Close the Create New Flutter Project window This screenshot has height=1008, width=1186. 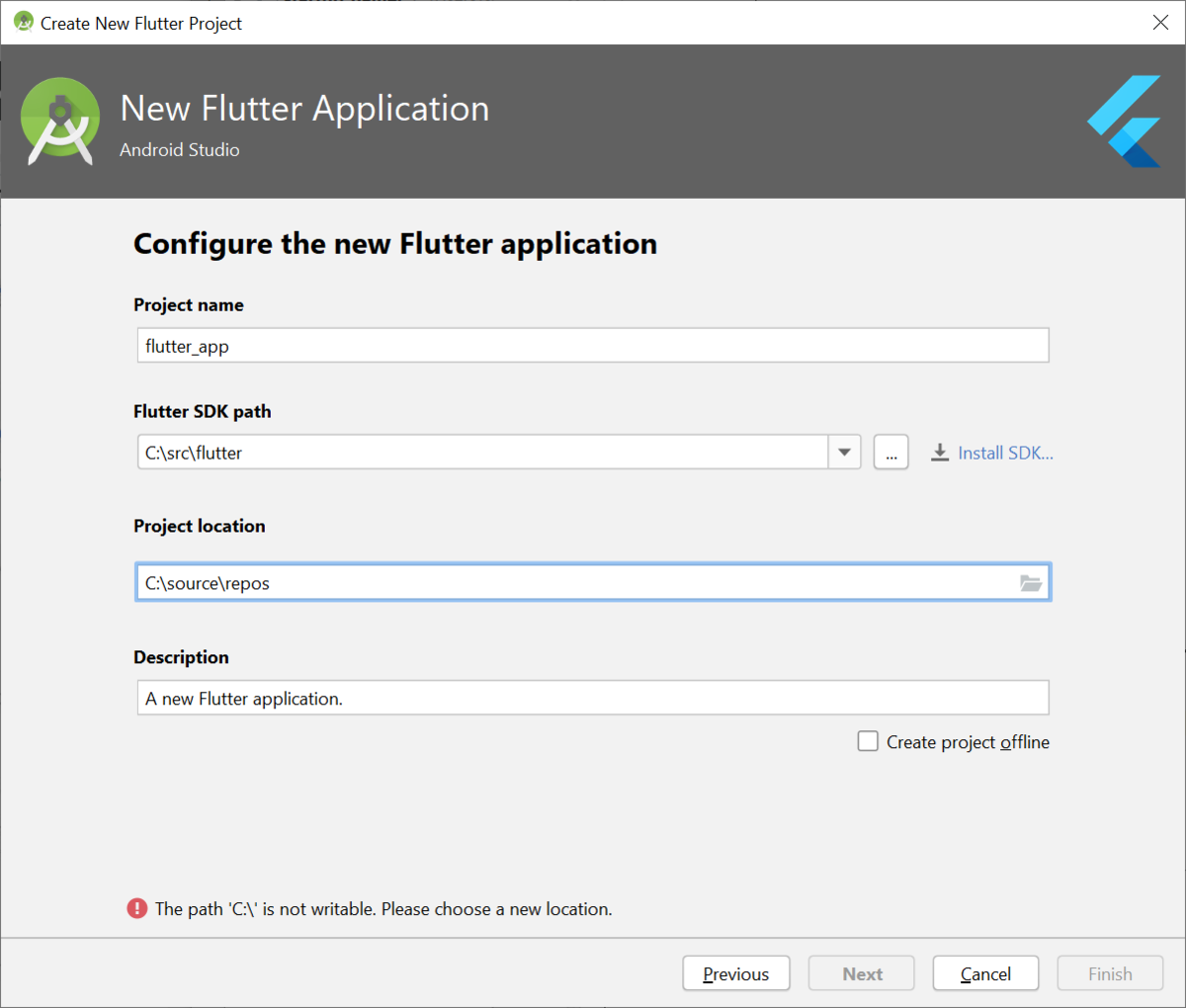click(1160, 22)
